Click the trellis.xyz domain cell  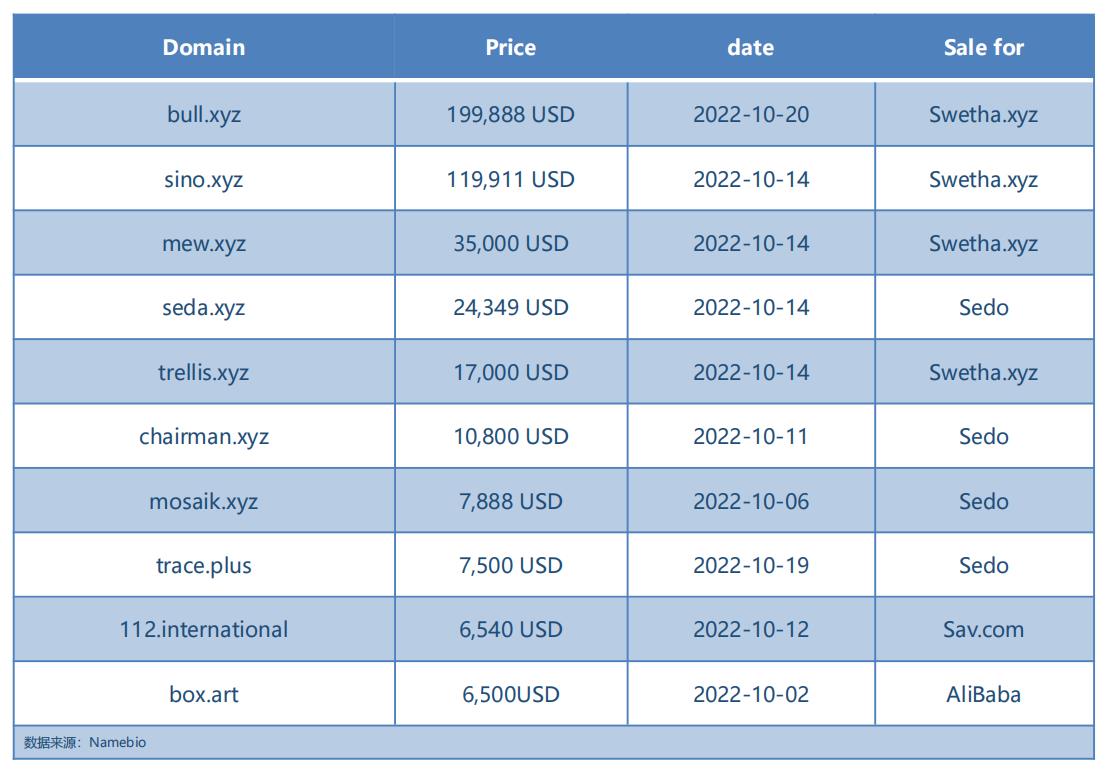[204, 372]
